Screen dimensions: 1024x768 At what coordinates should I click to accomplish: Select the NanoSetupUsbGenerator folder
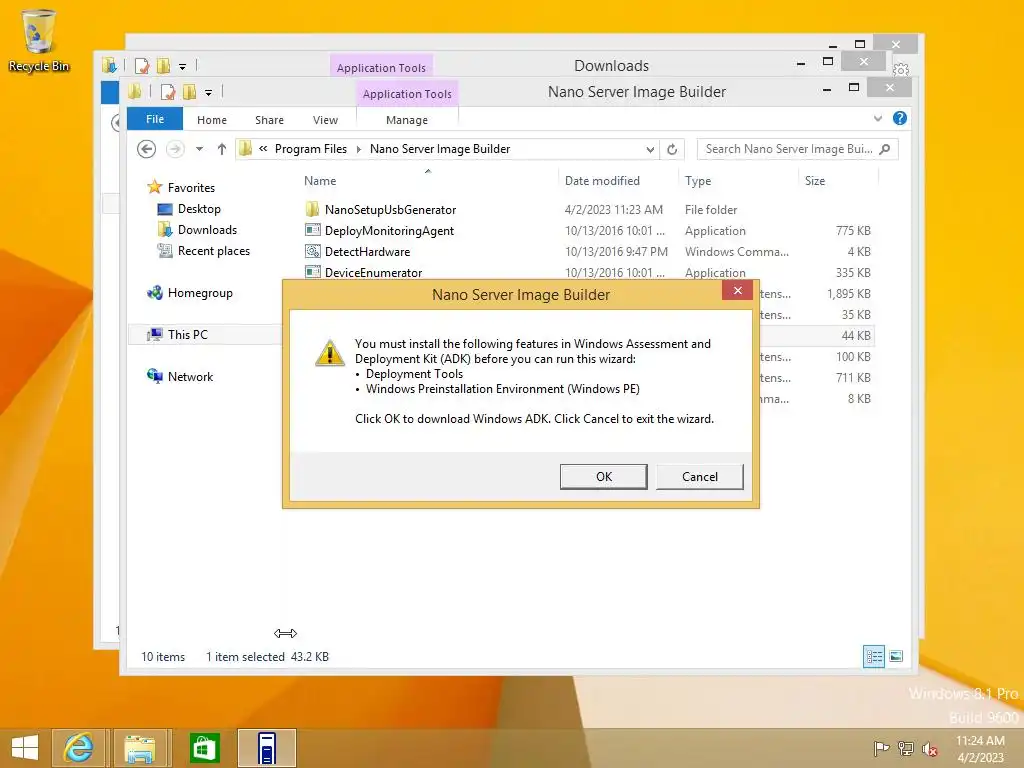click(x=391, y=210)
